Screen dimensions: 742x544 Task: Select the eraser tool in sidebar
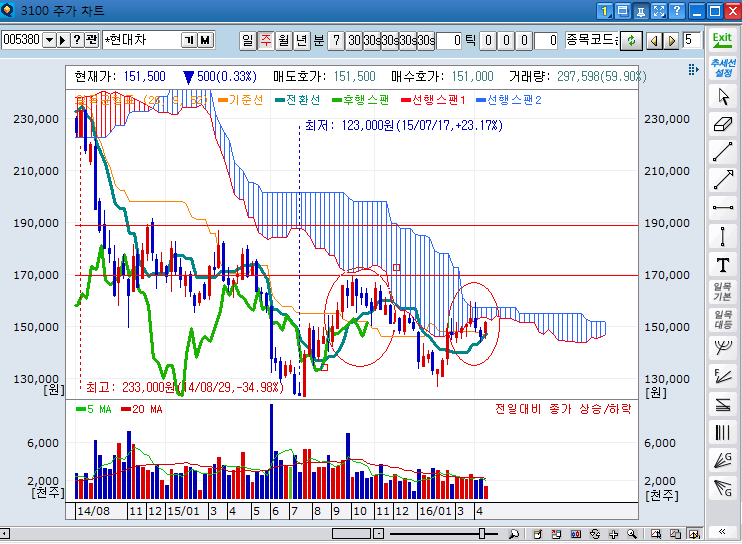point(722,125)
